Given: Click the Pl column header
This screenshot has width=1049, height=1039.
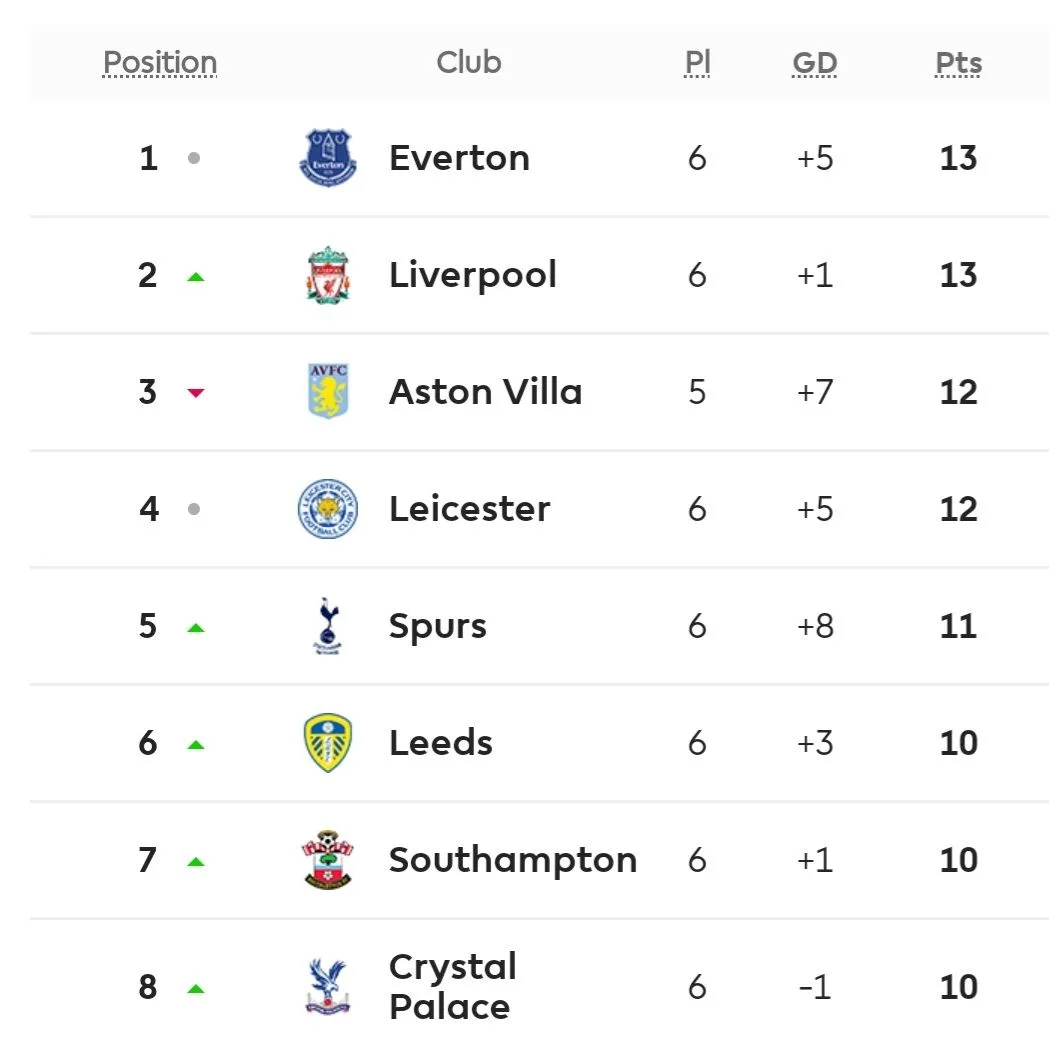Looking at the screenshot, I should tap(697, 63).
